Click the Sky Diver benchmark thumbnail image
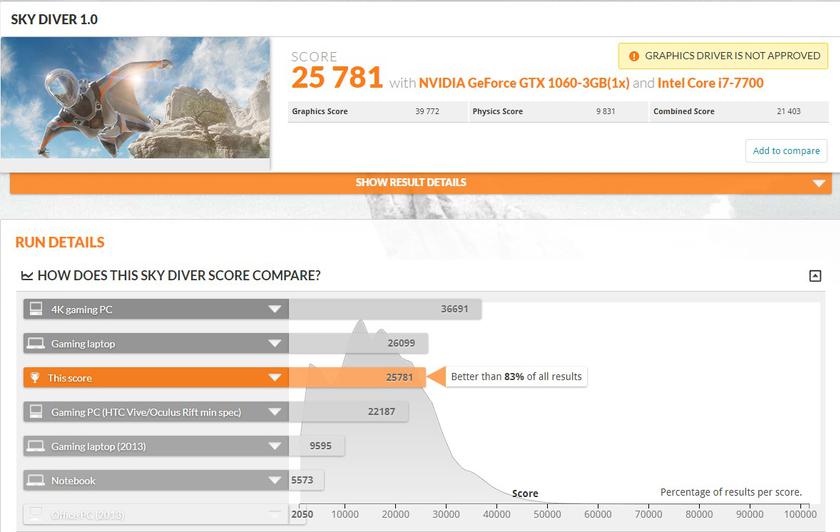The image size is (840, 532). tap(135, 98)
